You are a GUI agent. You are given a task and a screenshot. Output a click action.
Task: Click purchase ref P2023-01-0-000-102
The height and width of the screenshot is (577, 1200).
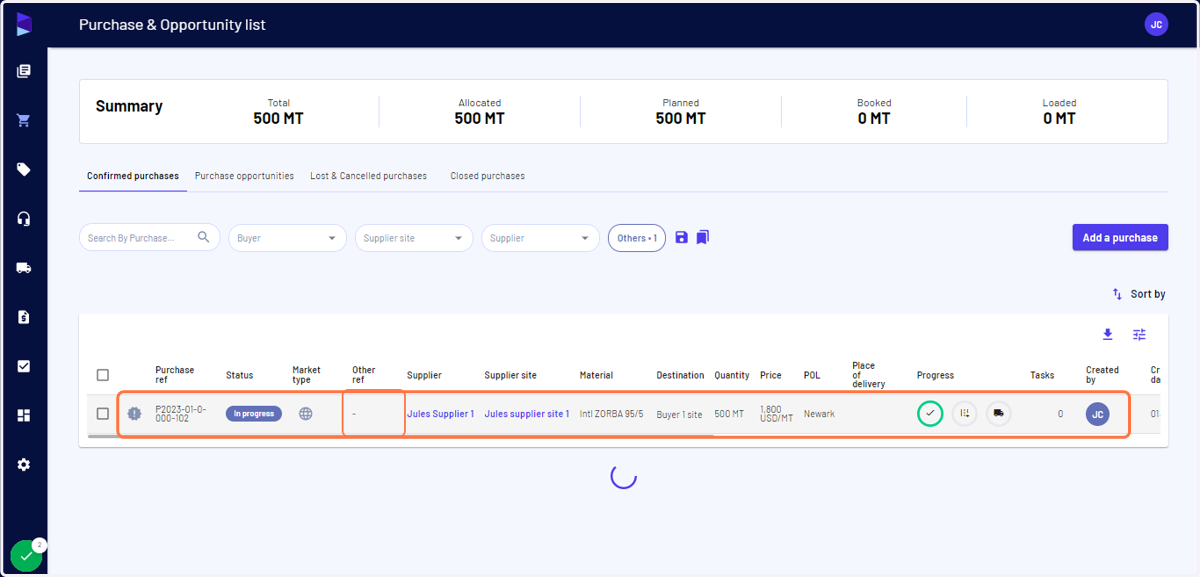180,414
